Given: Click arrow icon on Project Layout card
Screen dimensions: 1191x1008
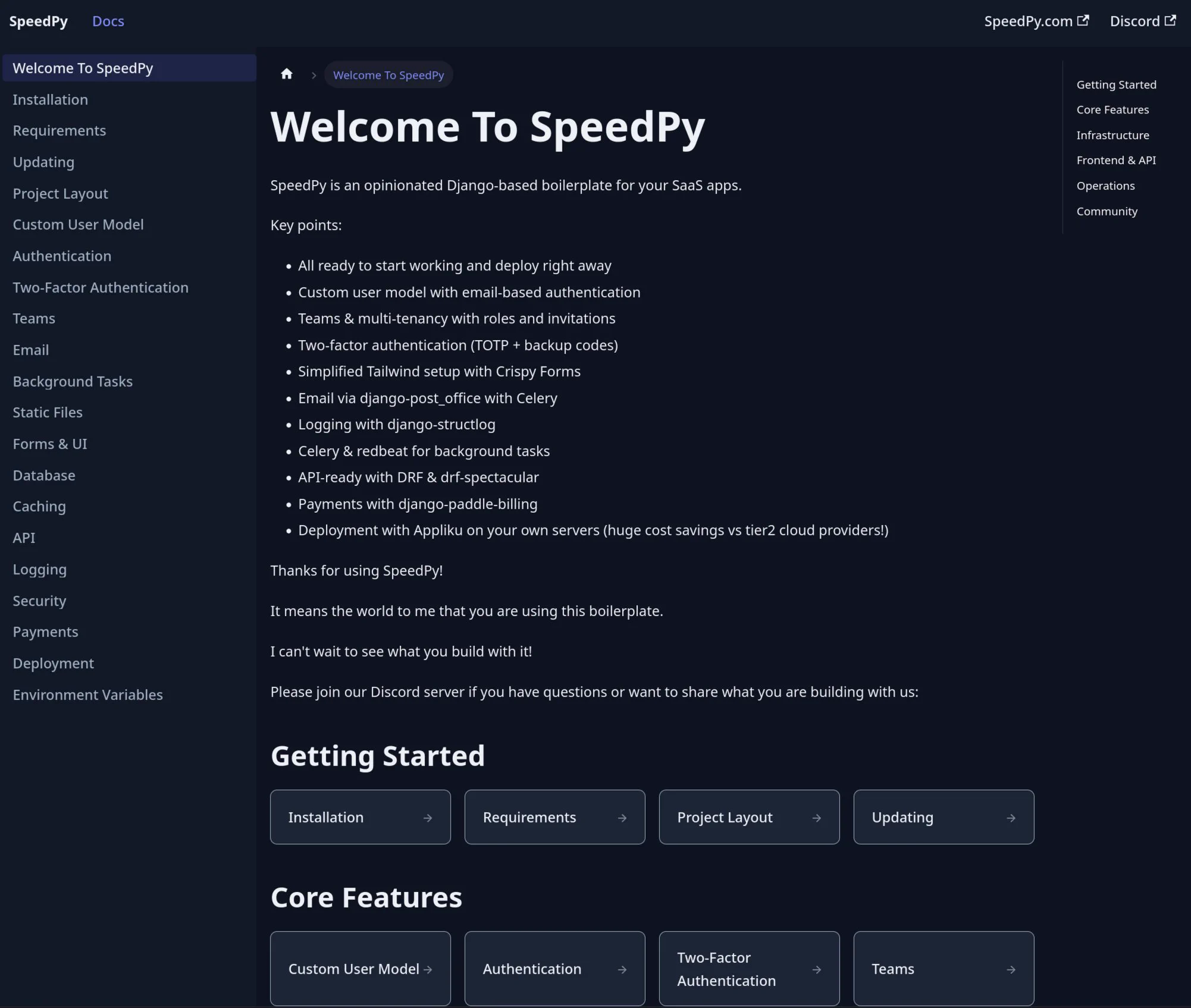Looking at the screenshot, I should click(817, 818).
